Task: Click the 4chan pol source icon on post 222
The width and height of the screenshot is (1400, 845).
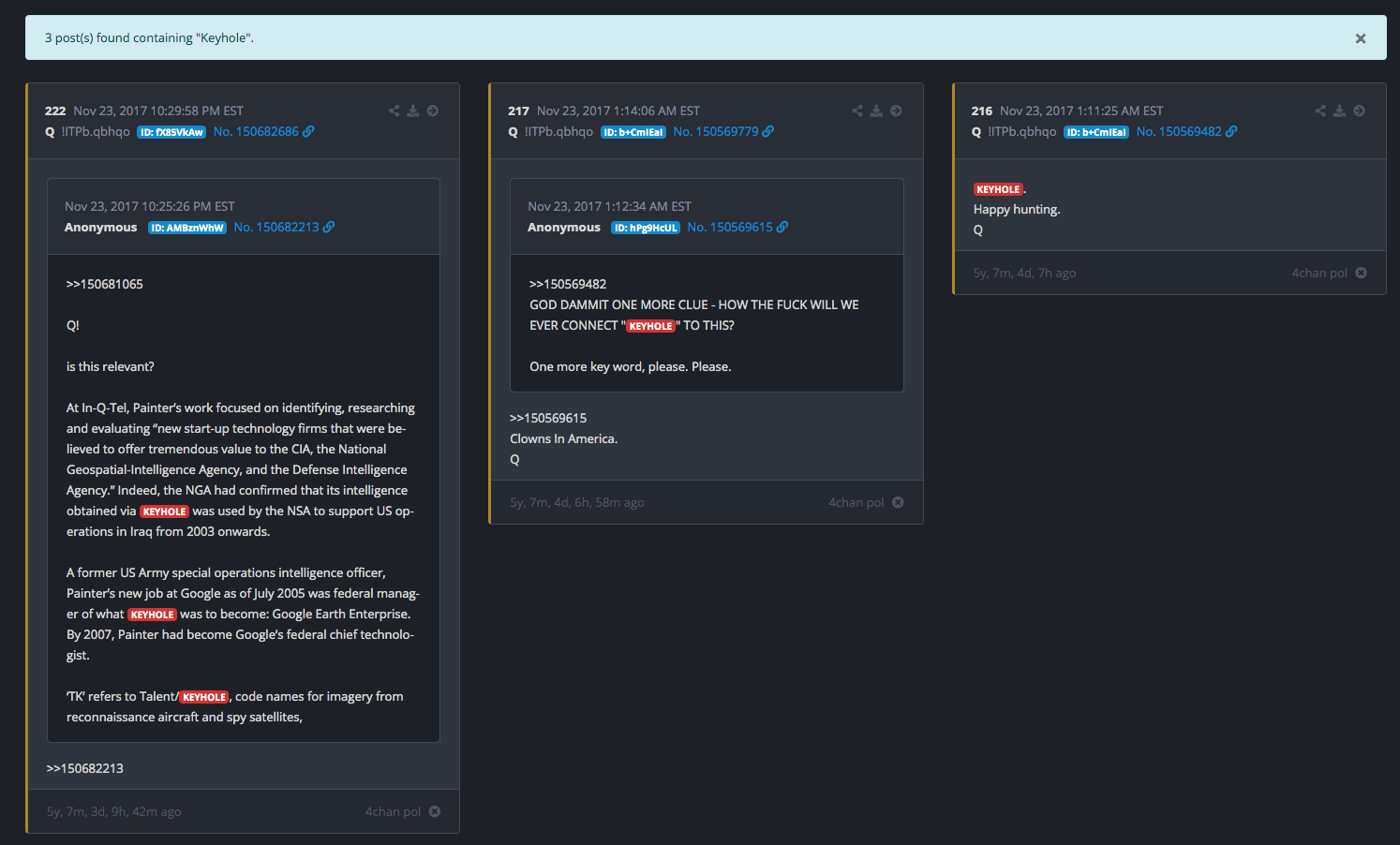Action: coord(435,812)
